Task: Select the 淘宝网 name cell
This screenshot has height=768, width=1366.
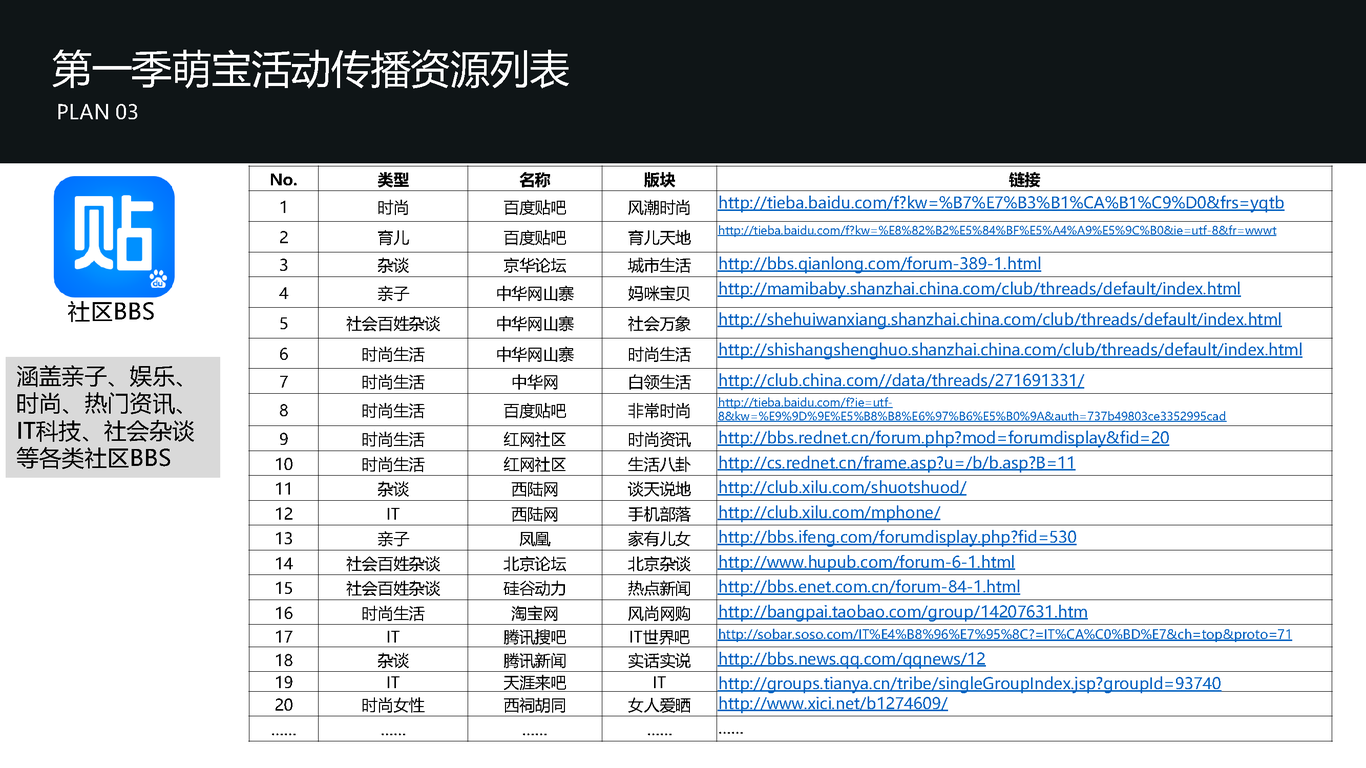Action: click(535, 614)
